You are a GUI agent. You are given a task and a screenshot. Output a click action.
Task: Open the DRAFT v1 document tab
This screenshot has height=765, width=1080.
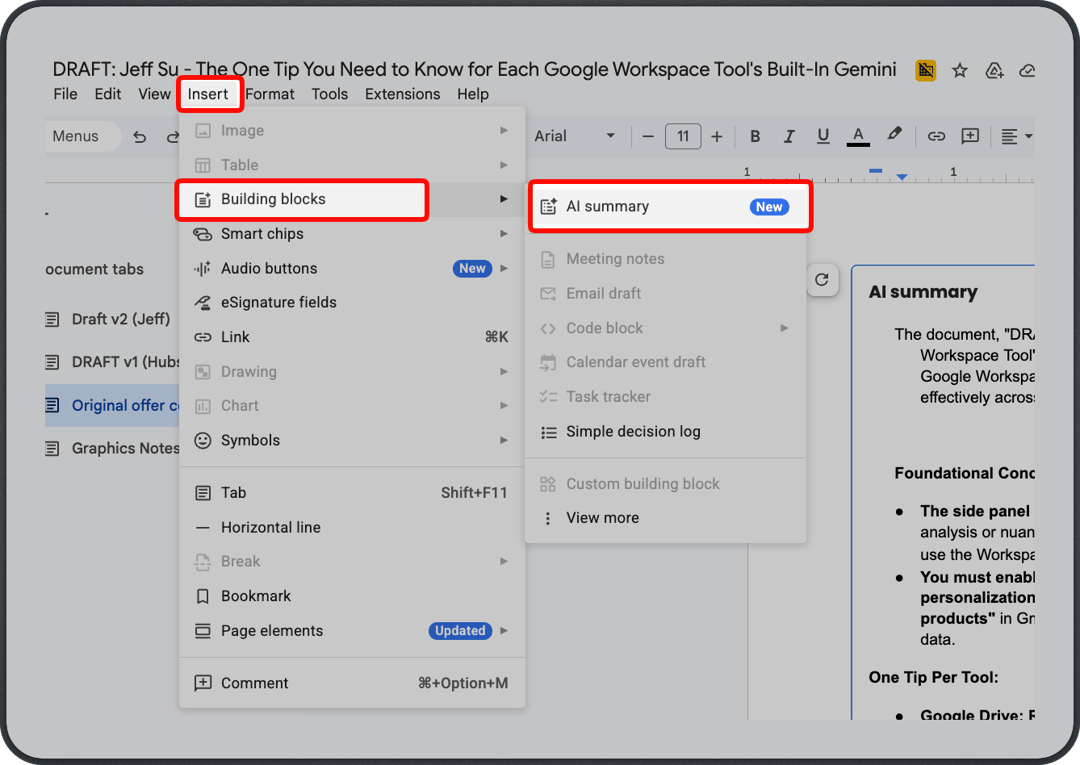click(112, 362)
